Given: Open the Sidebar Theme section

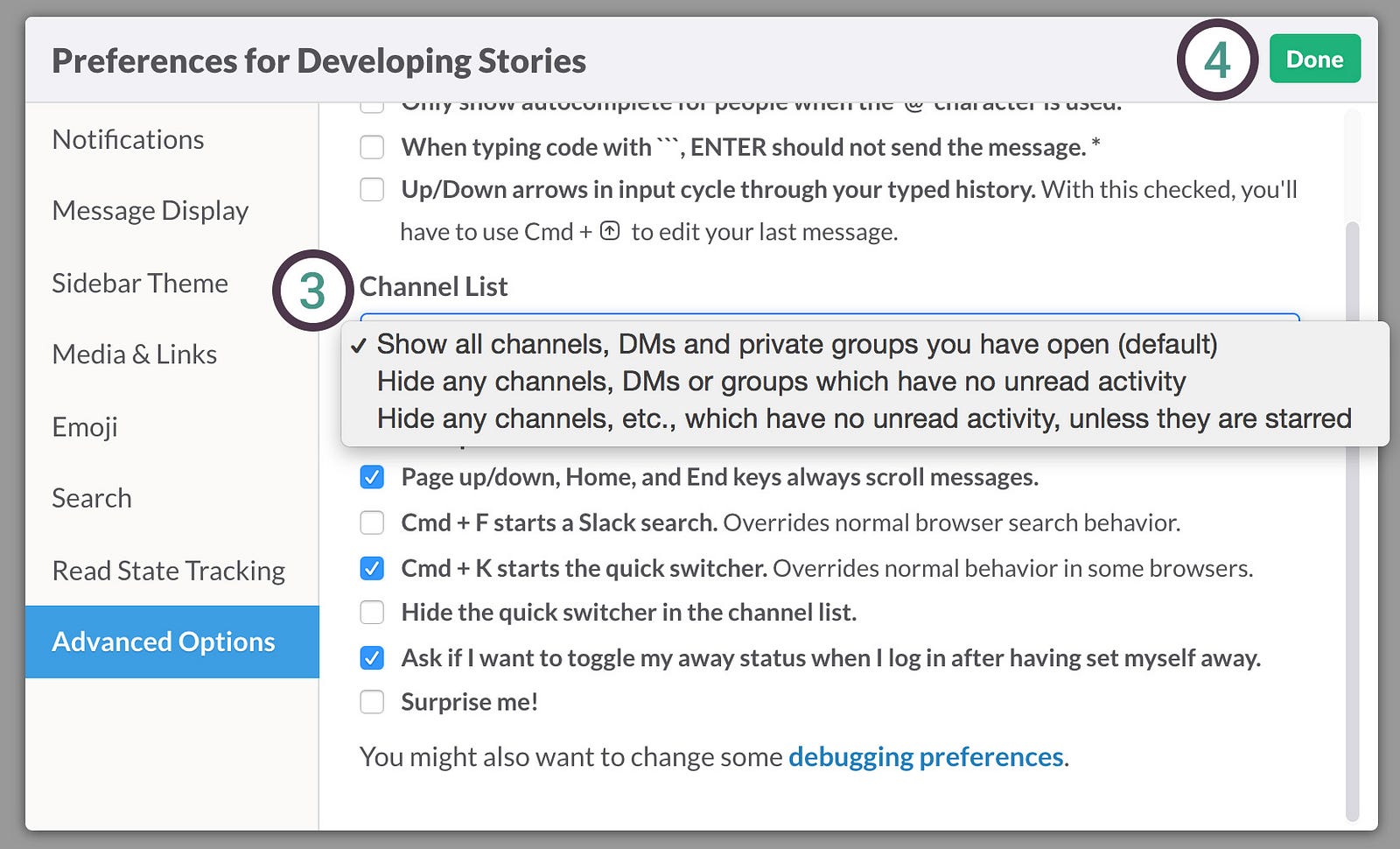Looking at the screenshot, I should tap(140, 284).
